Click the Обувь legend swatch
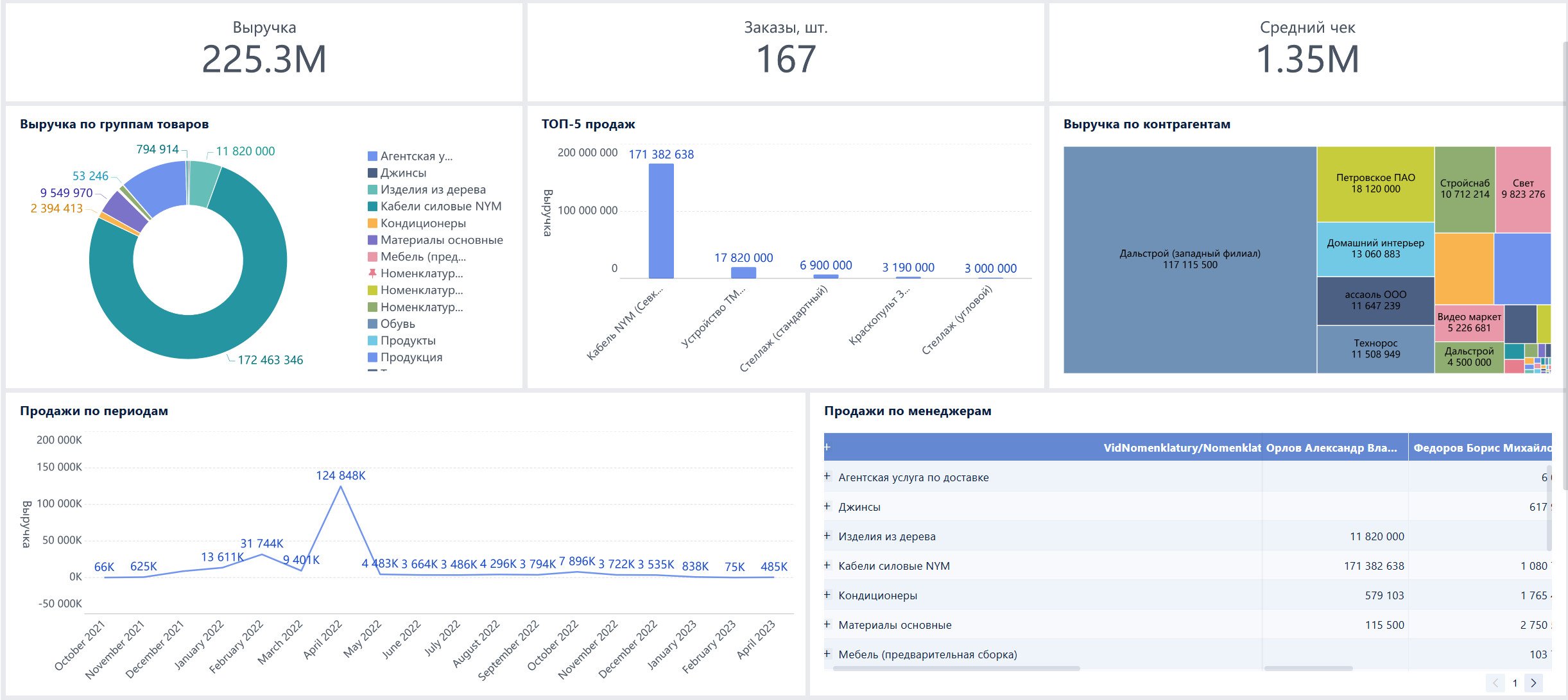Viewport: 1568px width, 700px height. (x=372, y=323)
